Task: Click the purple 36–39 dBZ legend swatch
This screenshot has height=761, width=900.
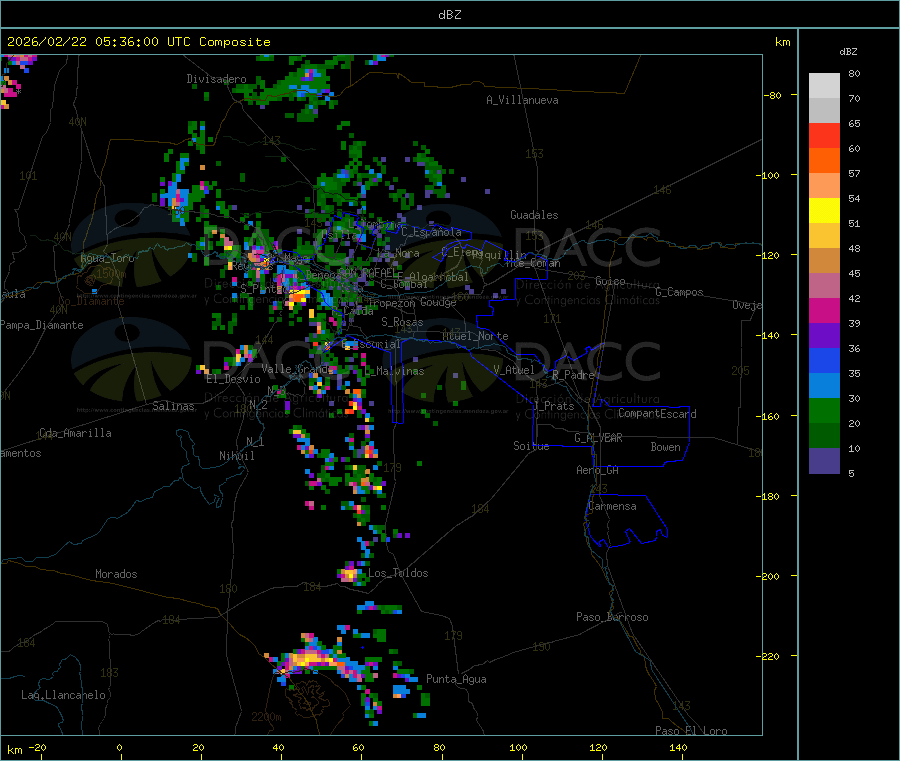Action: (x=824, y=336)
